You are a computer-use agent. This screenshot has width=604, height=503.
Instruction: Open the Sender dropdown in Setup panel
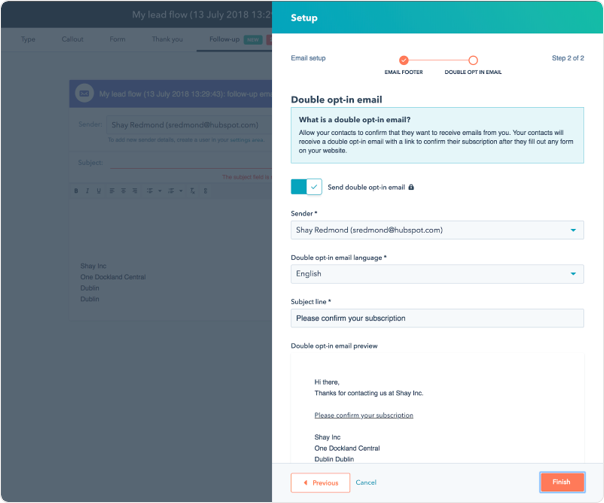point(437,230)
